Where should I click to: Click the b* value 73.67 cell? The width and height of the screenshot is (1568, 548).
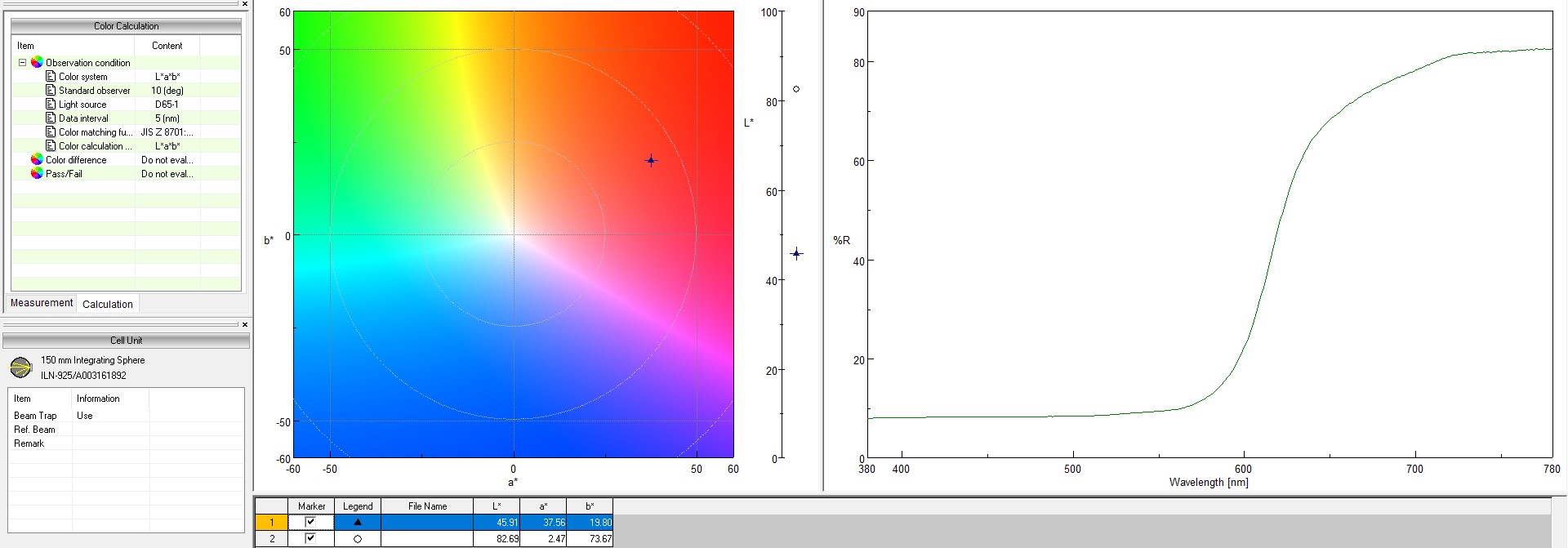pyautogui.click(x=590, y=538)
